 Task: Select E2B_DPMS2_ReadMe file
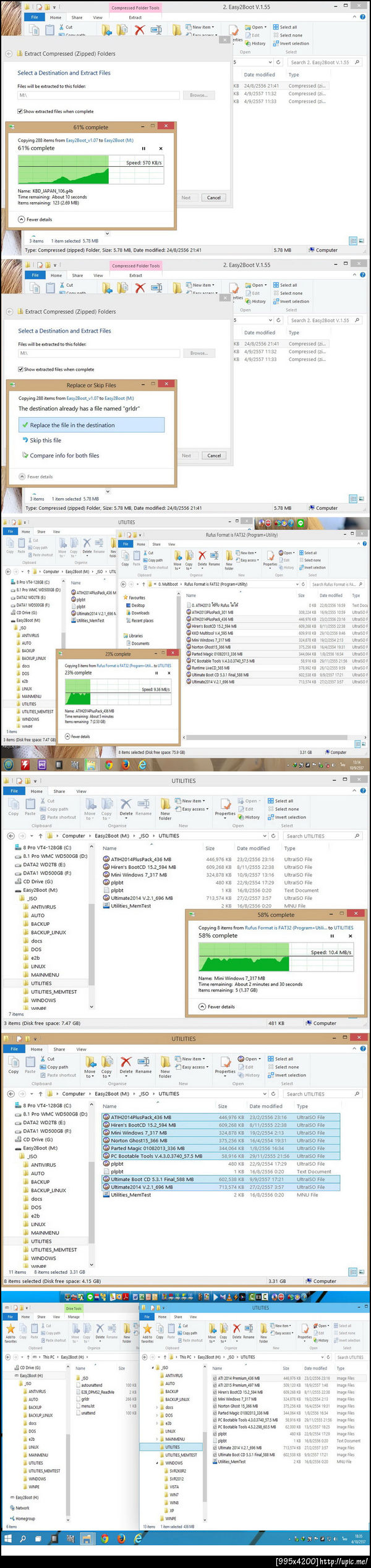click(96, 1392)
